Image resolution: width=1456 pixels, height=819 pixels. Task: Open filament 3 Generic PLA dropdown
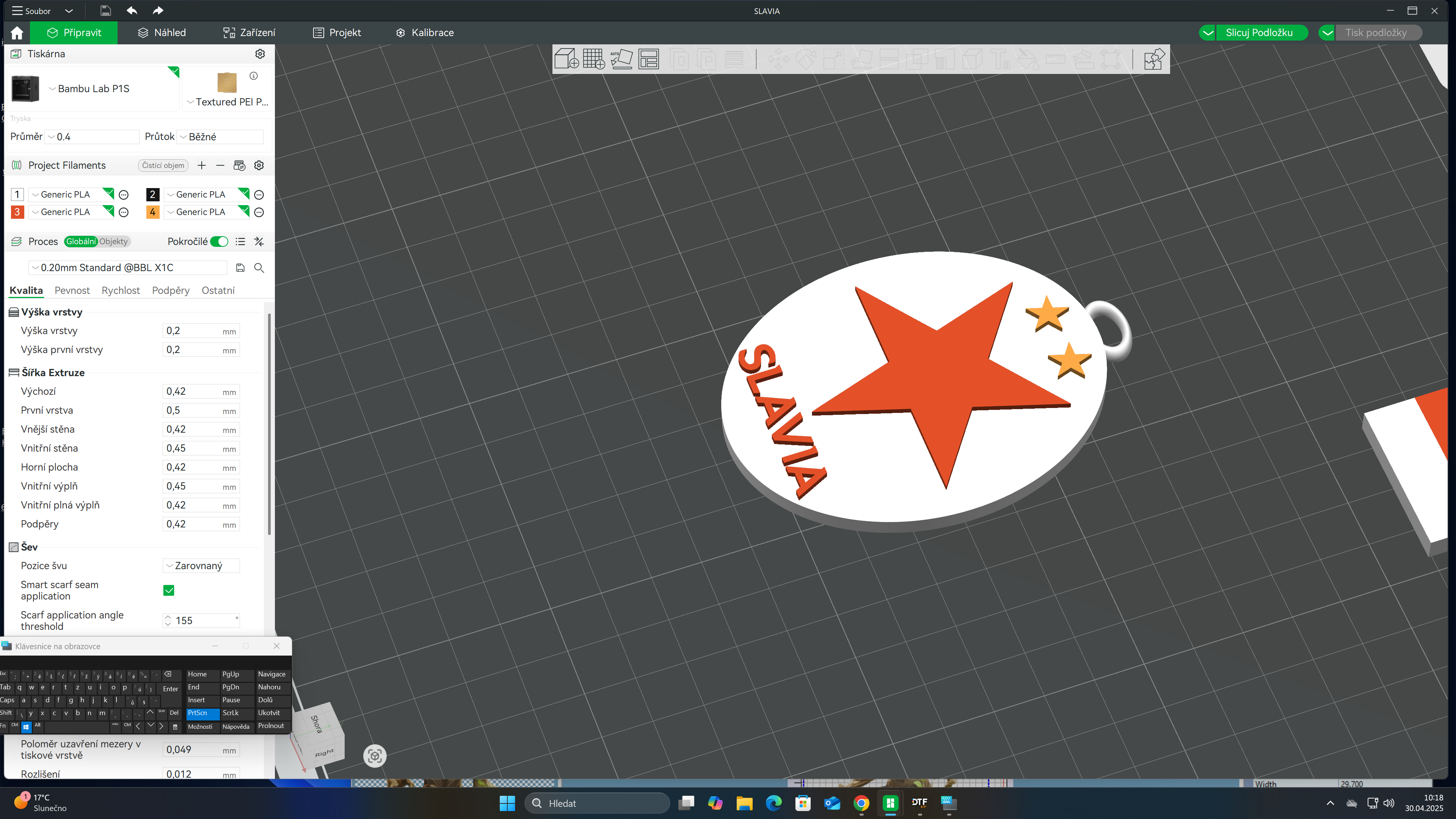pyautogui.click(x=72, y=212)
